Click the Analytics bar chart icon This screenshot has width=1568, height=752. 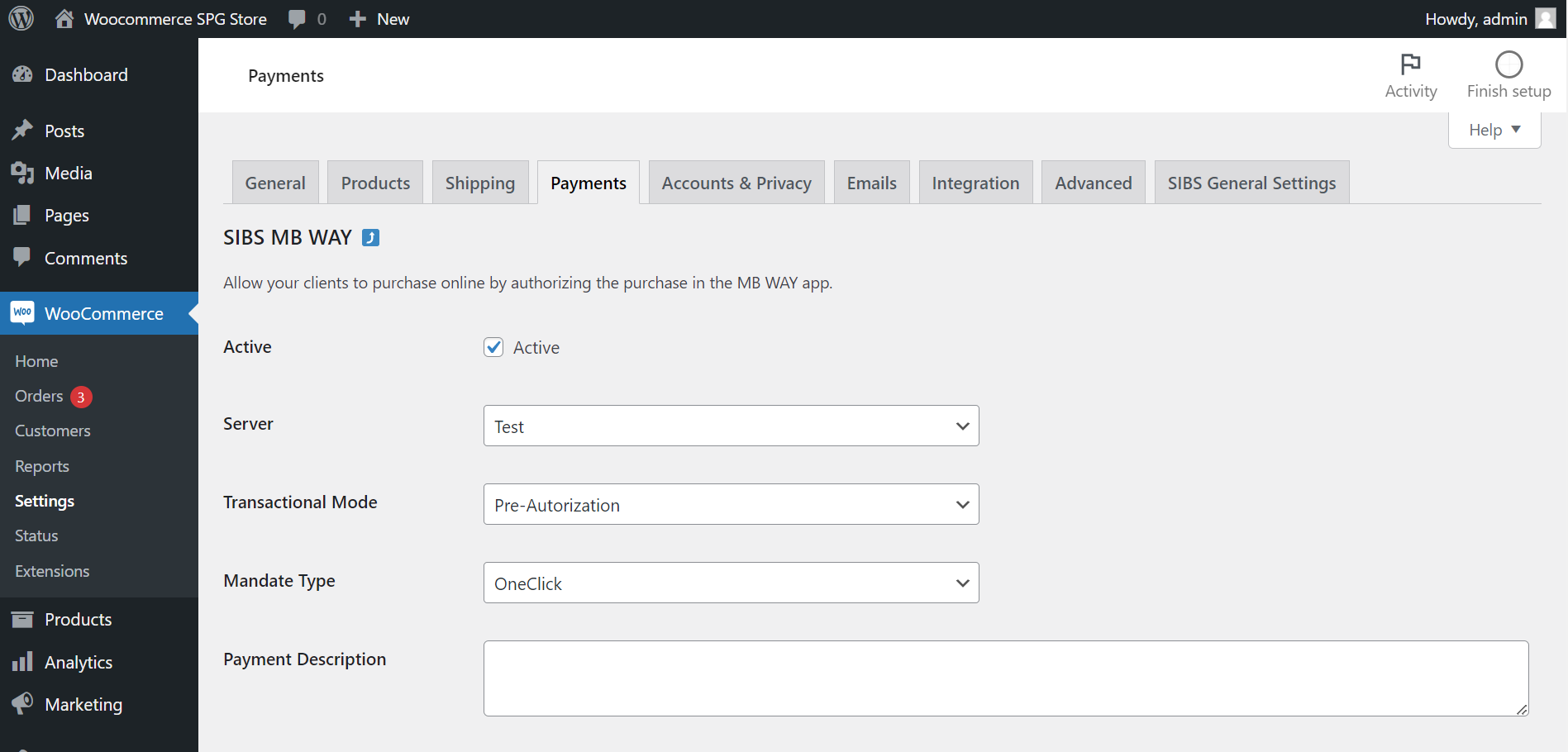coord(22,662)
